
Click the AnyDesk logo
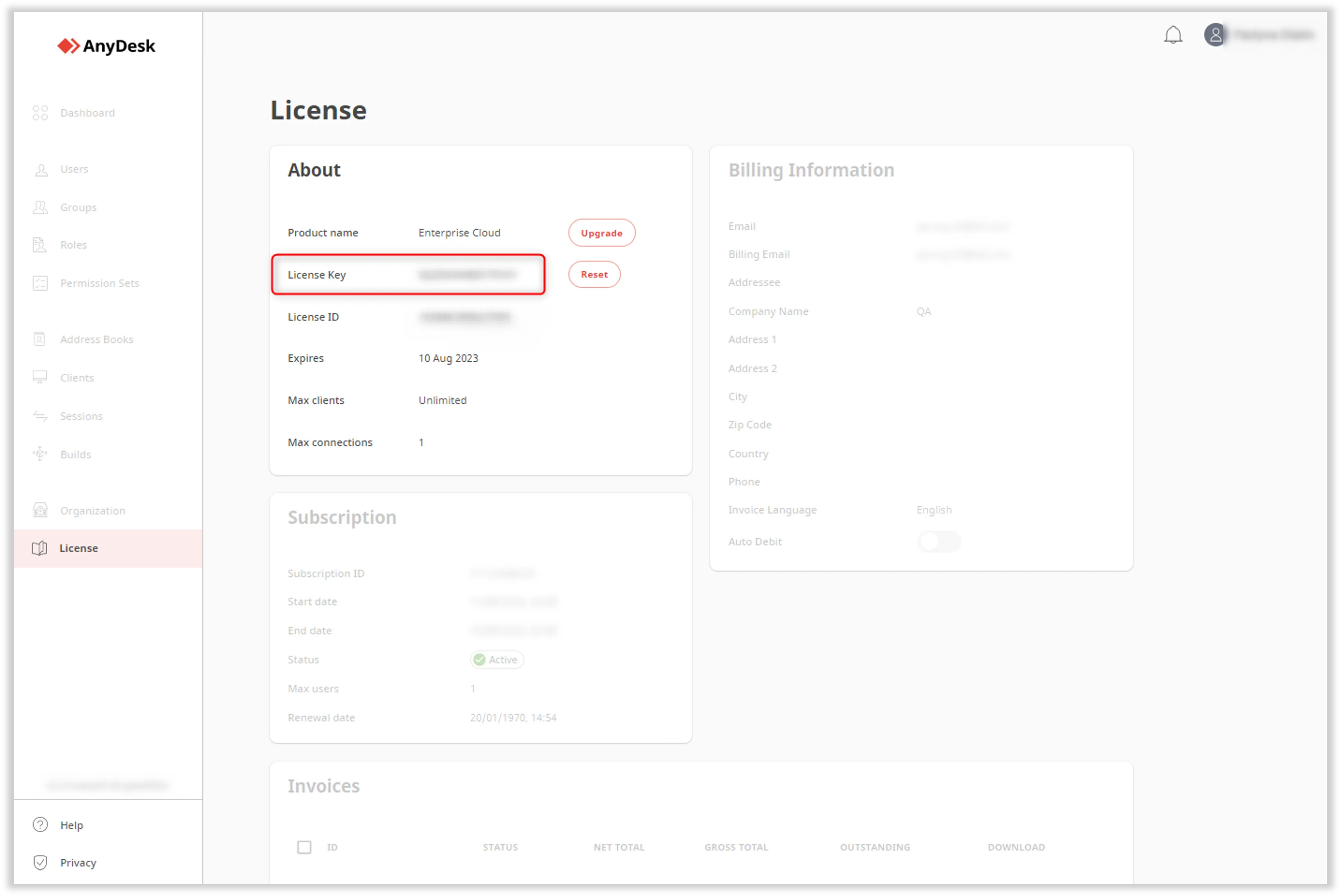tap(106, 46)
